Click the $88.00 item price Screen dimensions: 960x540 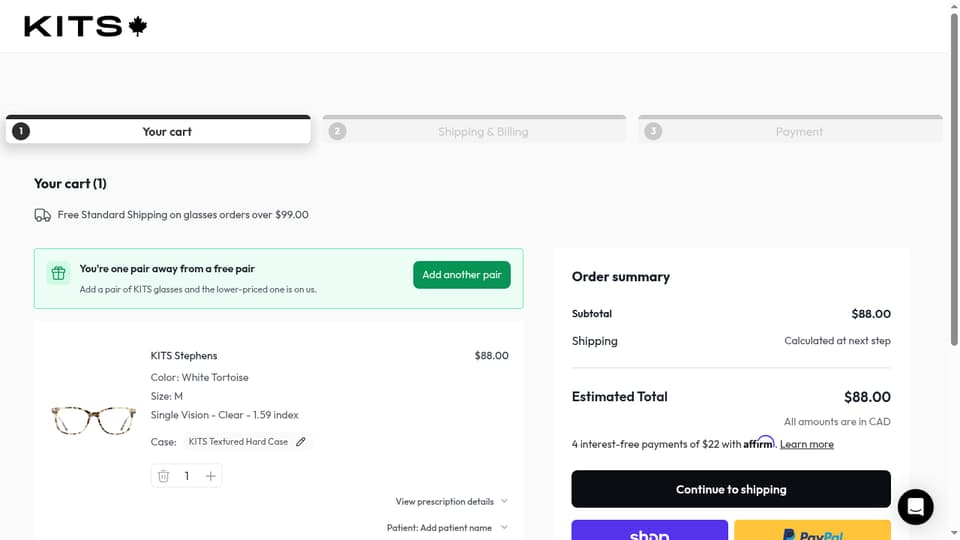coord(492,356)
